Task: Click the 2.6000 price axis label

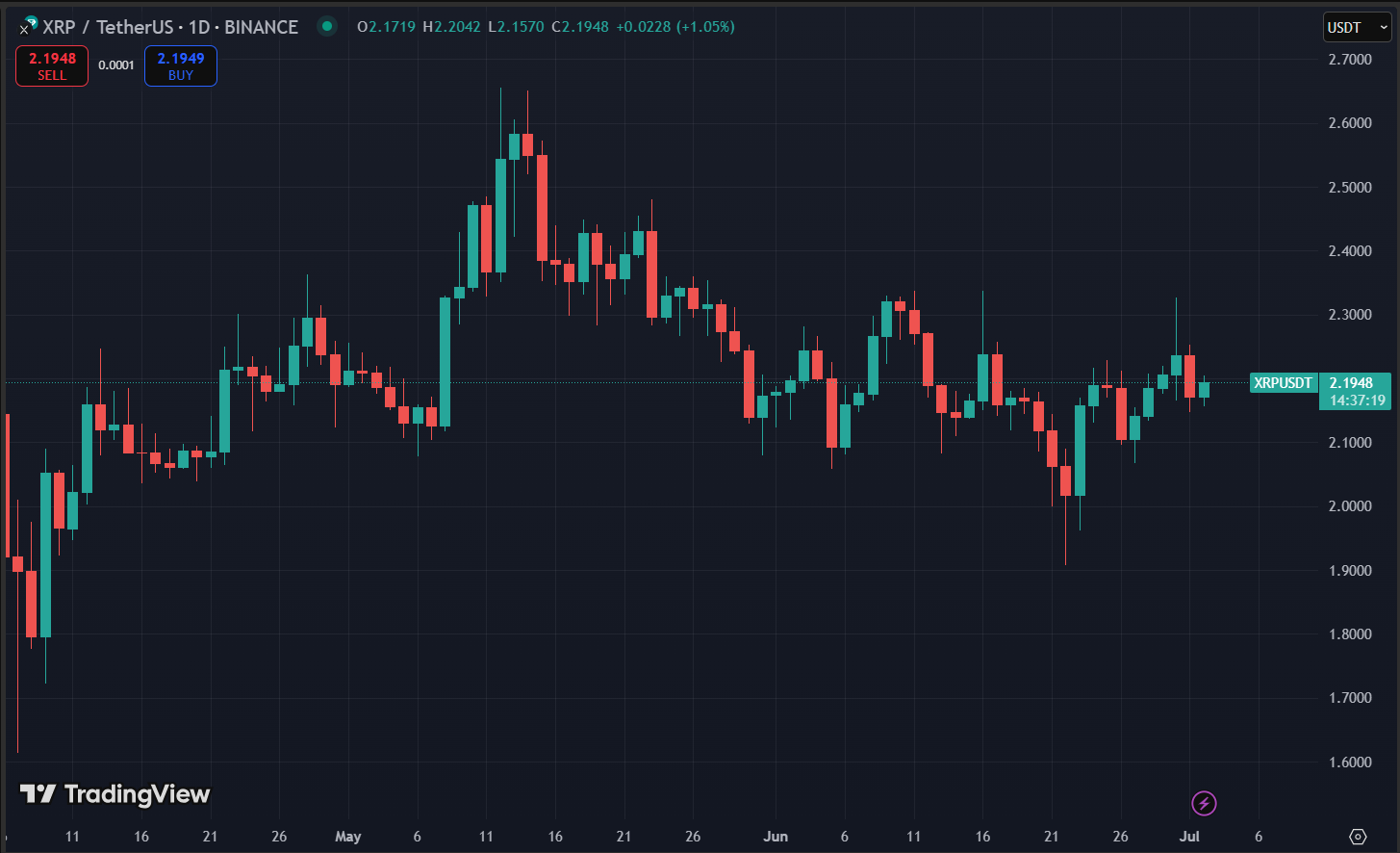Action: 1350,123
